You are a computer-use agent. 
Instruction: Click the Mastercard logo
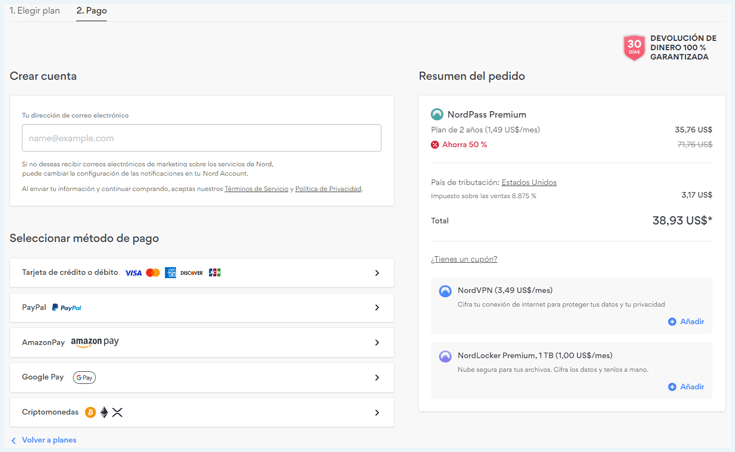(153, 272)
